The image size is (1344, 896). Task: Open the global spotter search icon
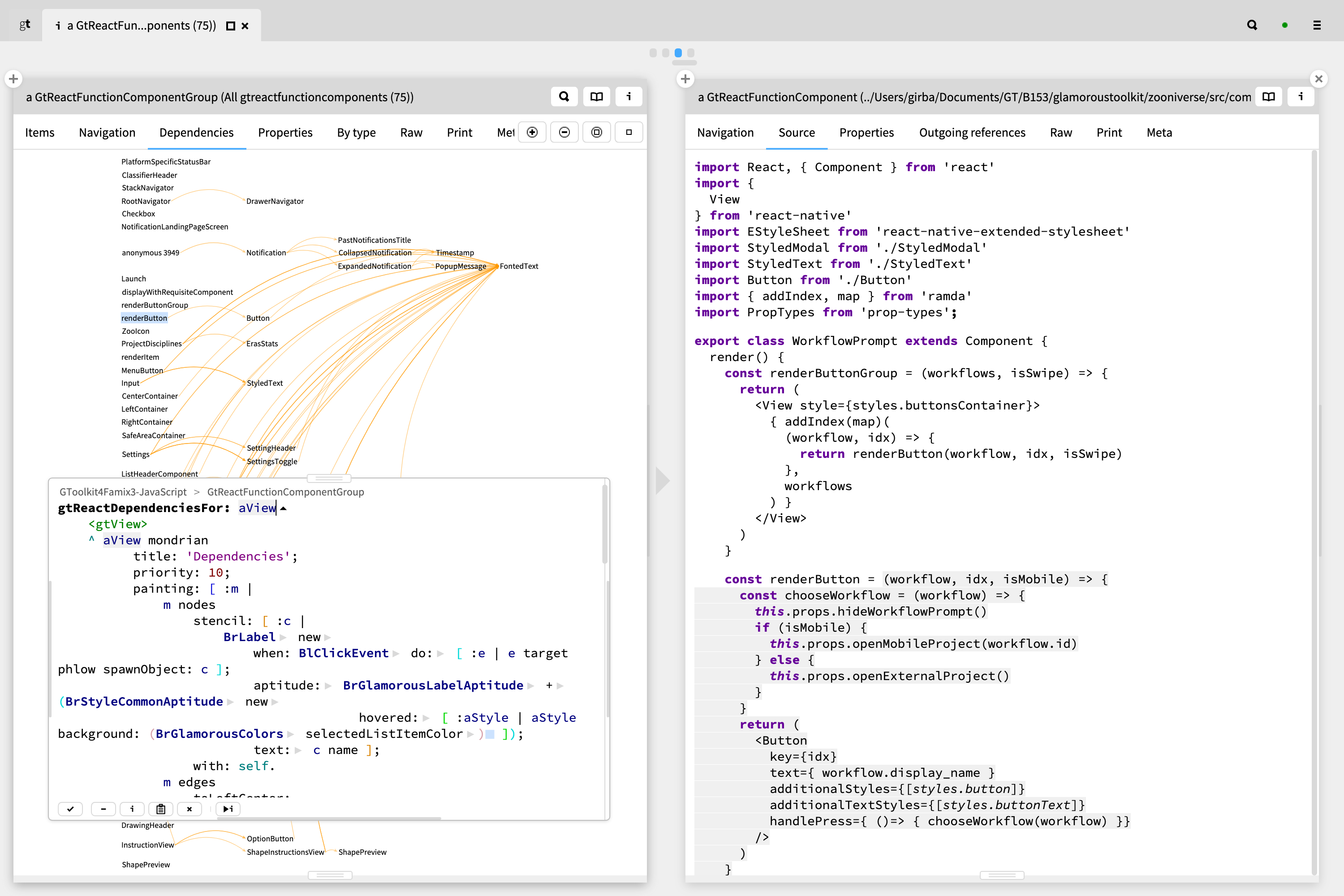point(1252,25)
